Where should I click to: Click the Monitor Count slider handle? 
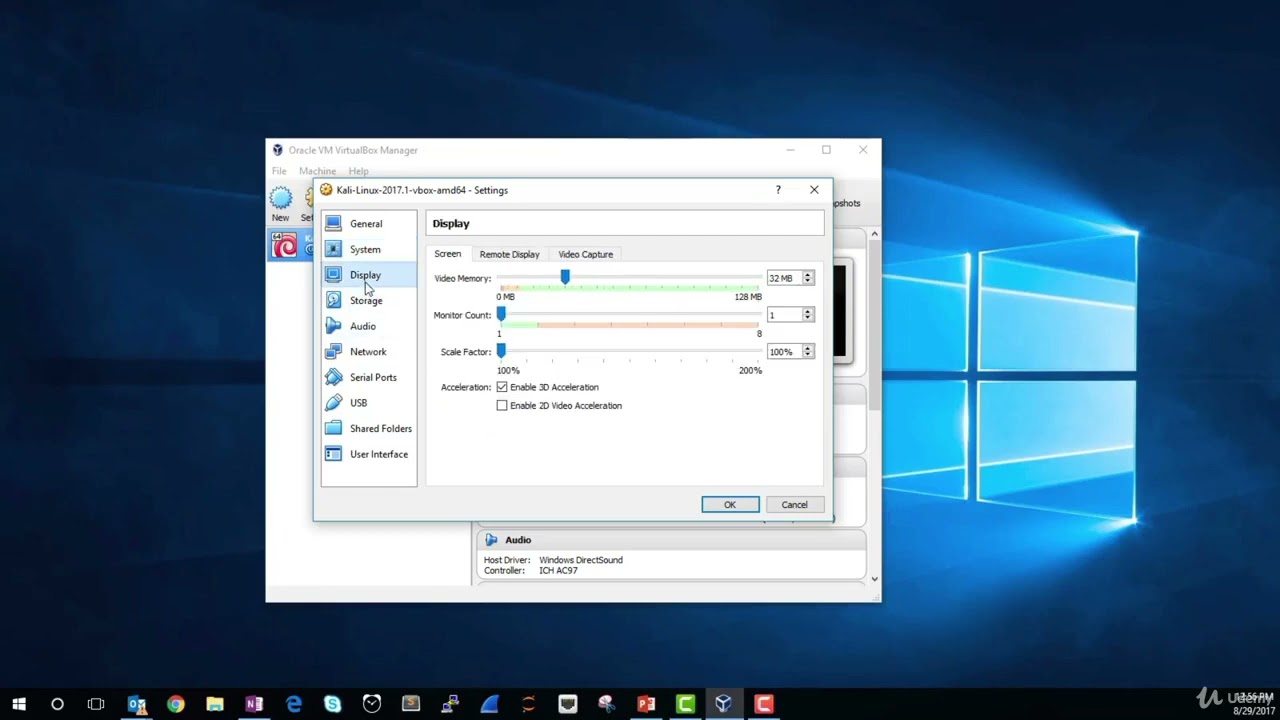pos(501,314)
